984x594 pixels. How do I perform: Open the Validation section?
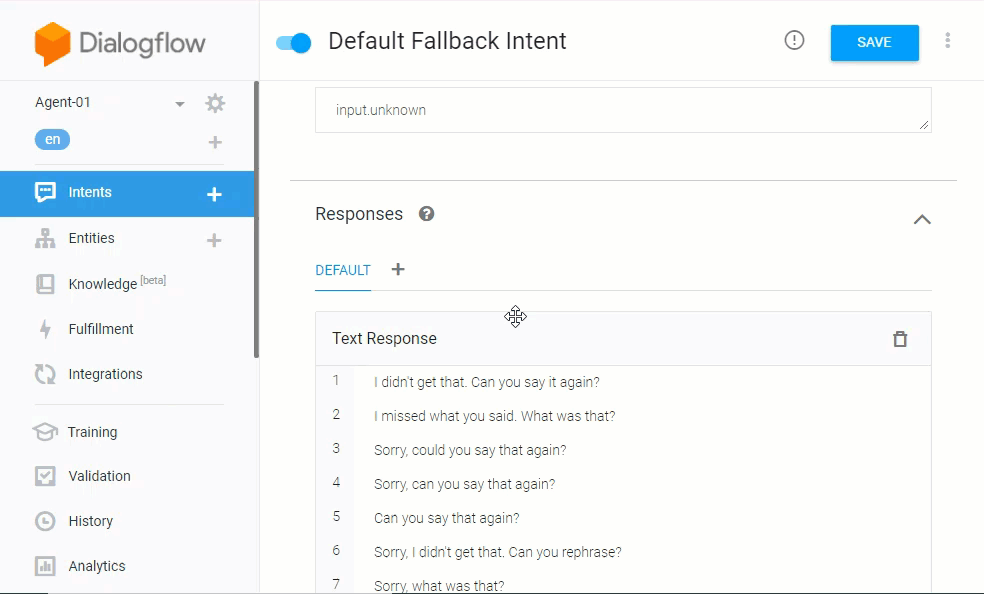pos(45,476)
